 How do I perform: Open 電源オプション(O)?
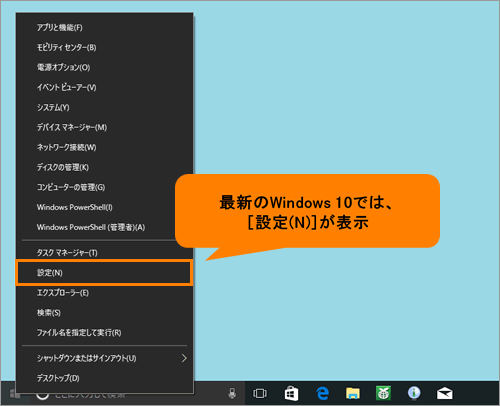104,67
